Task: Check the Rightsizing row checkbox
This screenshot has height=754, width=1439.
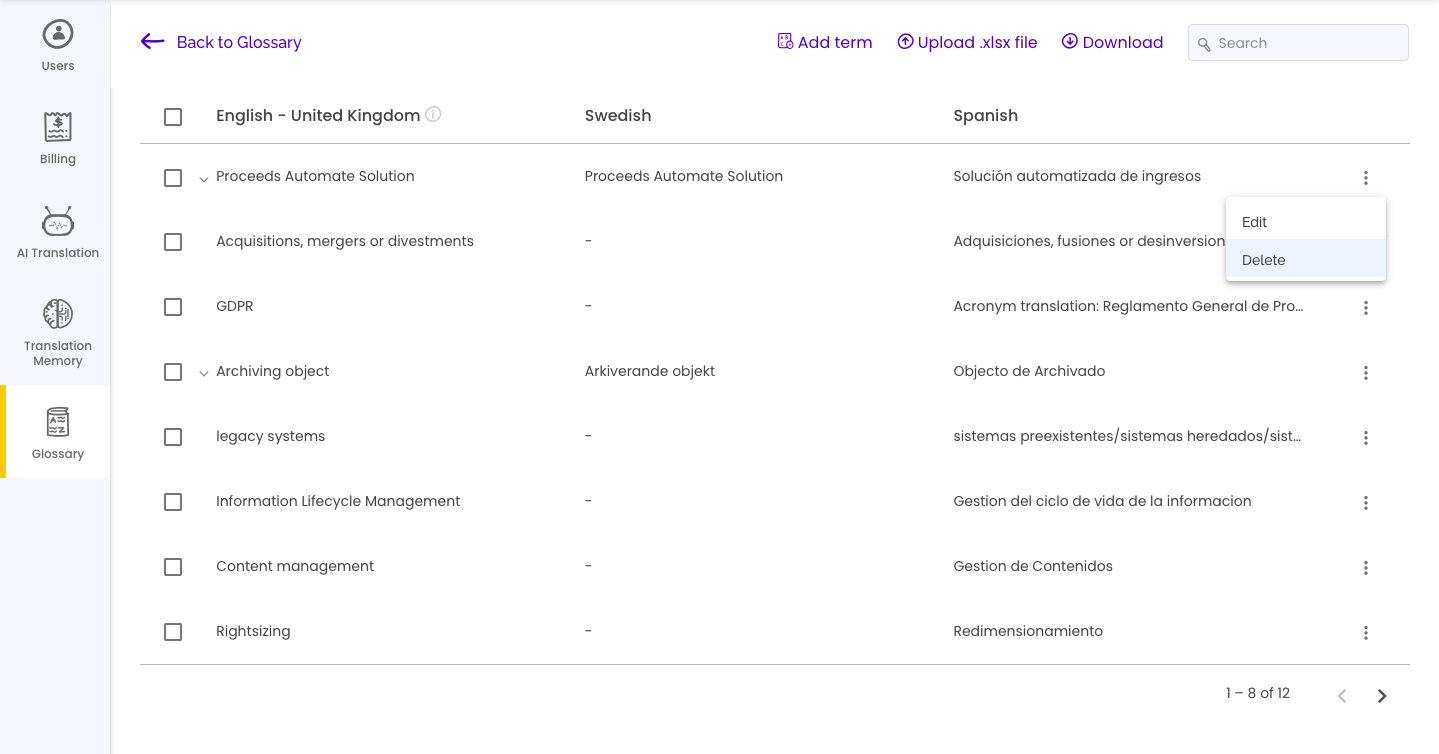Action: (173, 632)
